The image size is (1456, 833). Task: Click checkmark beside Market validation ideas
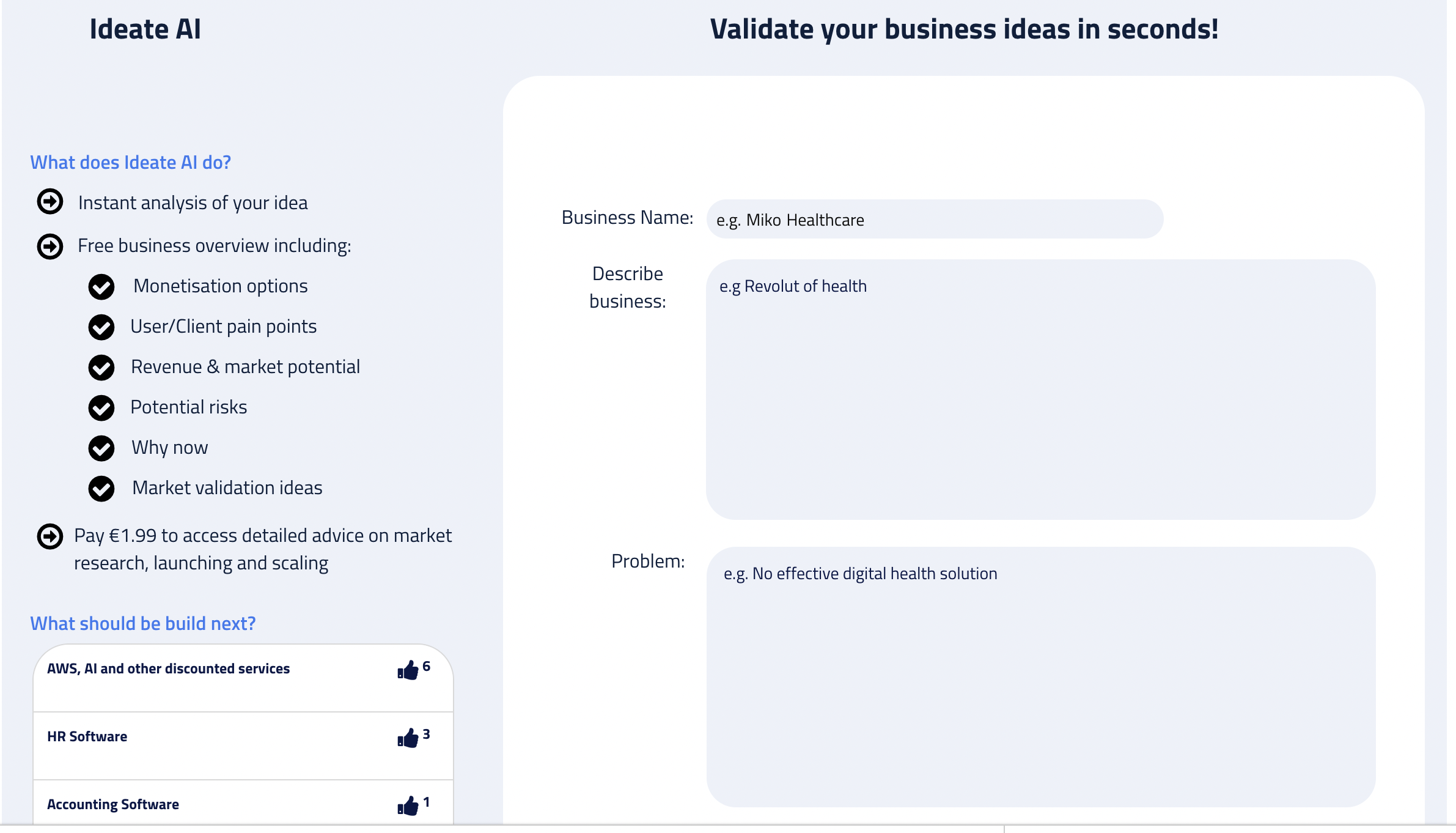[x=101, y=489]
